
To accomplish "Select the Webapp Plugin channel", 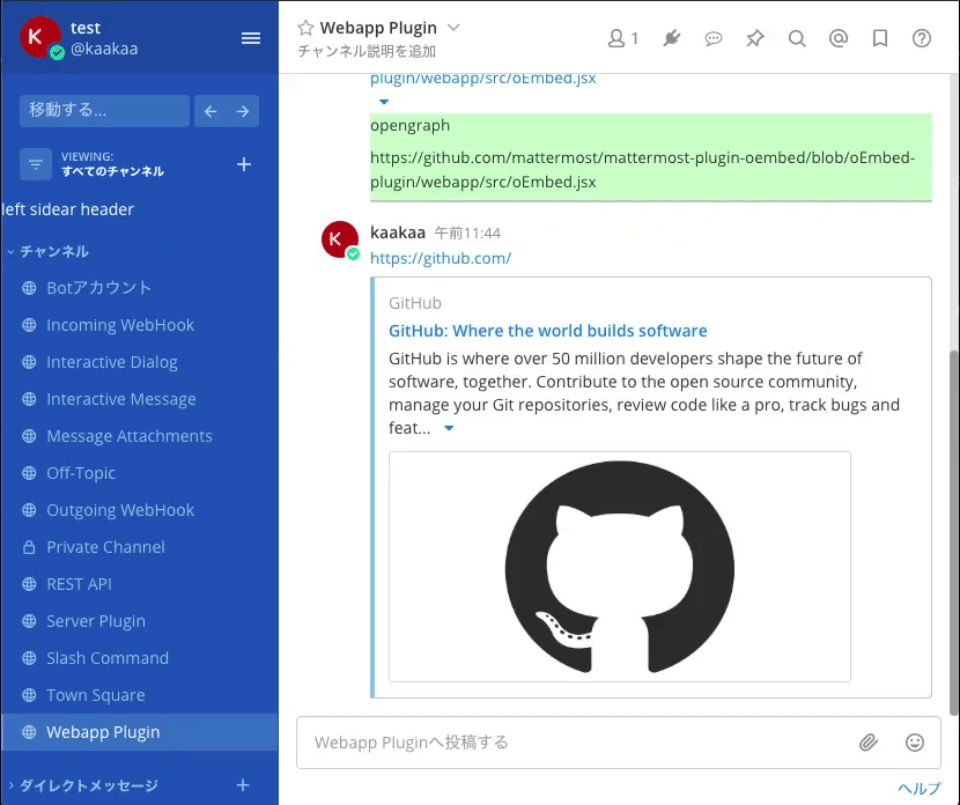I will point(140,732).
